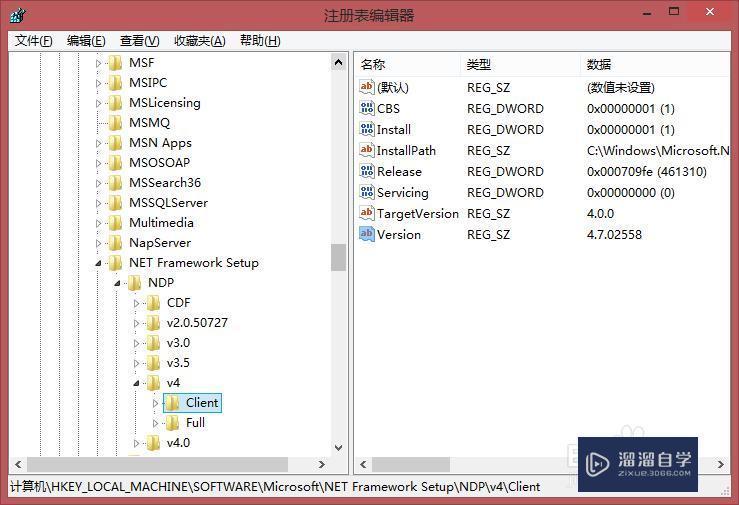Select the MSMQ folder icon

pyautogui.click(x=115, y=123)
